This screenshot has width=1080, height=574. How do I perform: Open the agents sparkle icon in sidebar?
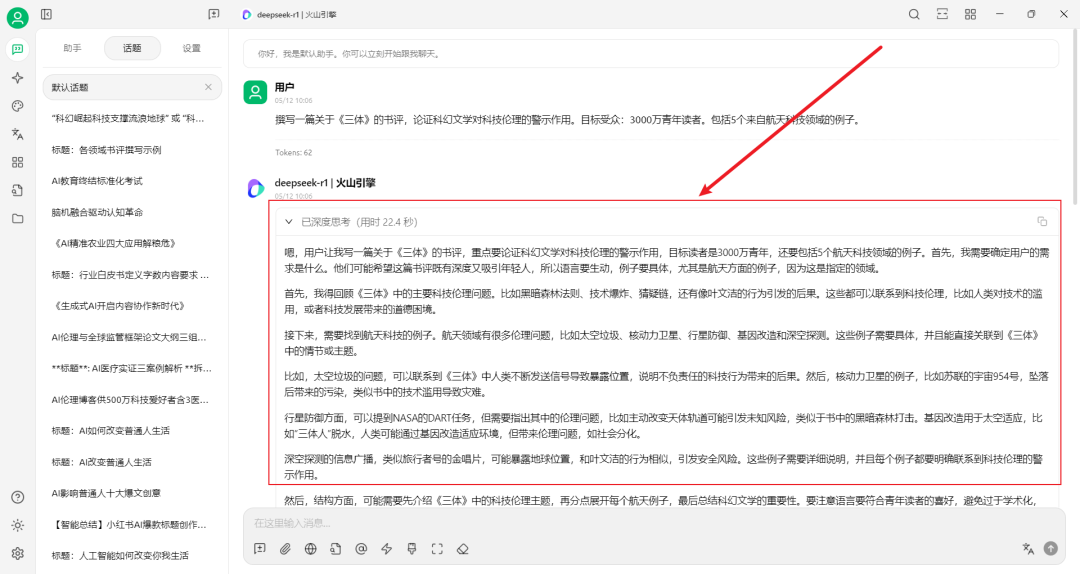tap(17, 78)
